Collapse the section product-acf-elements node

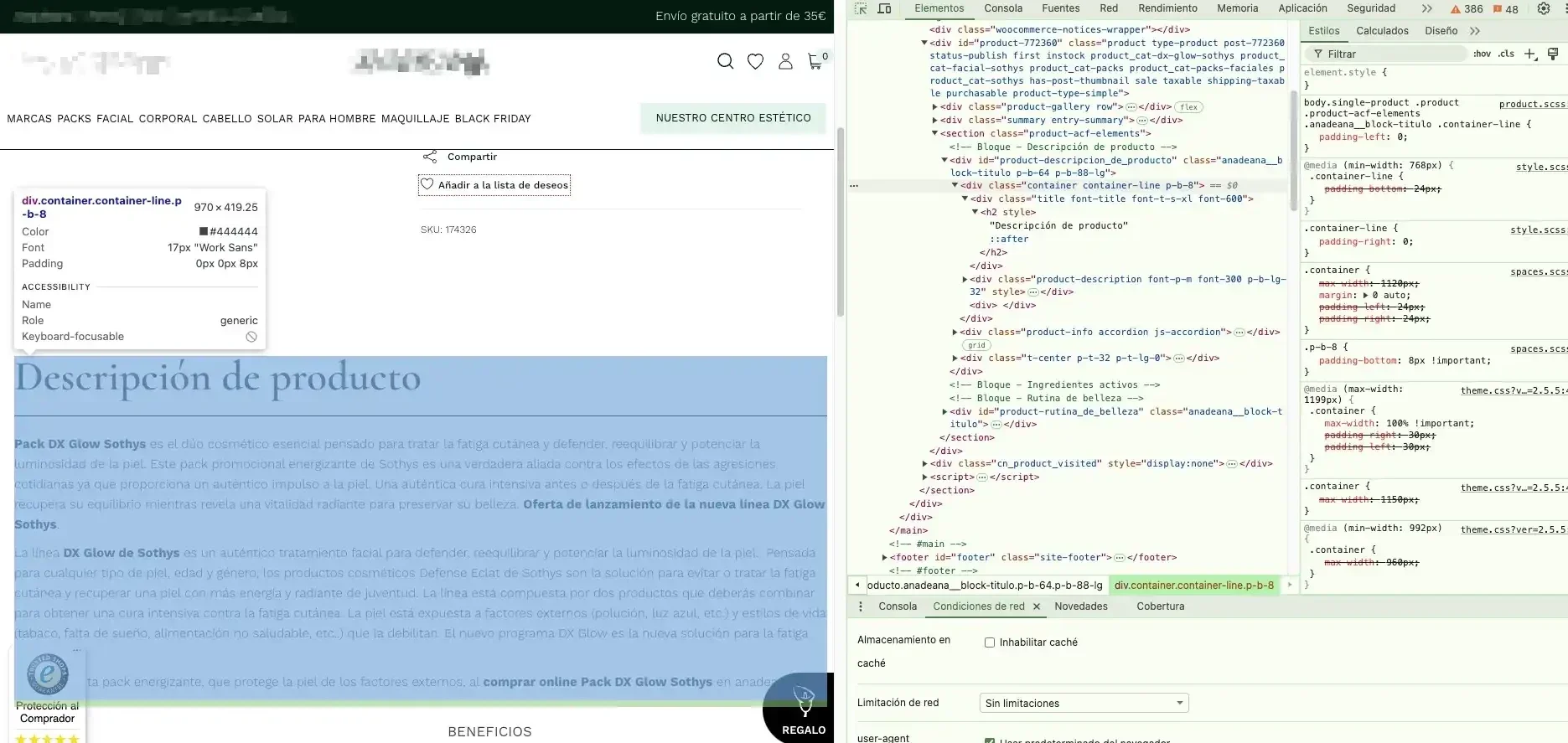pos(934,133)
